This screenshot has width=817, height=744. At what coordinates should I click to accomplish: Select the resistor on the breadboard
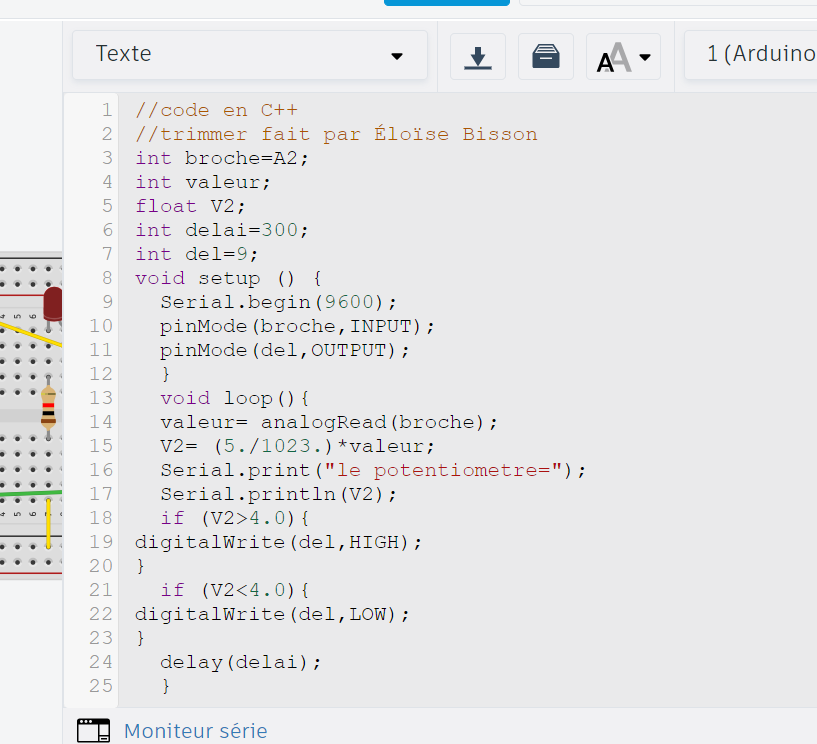[x=48, y=408]
